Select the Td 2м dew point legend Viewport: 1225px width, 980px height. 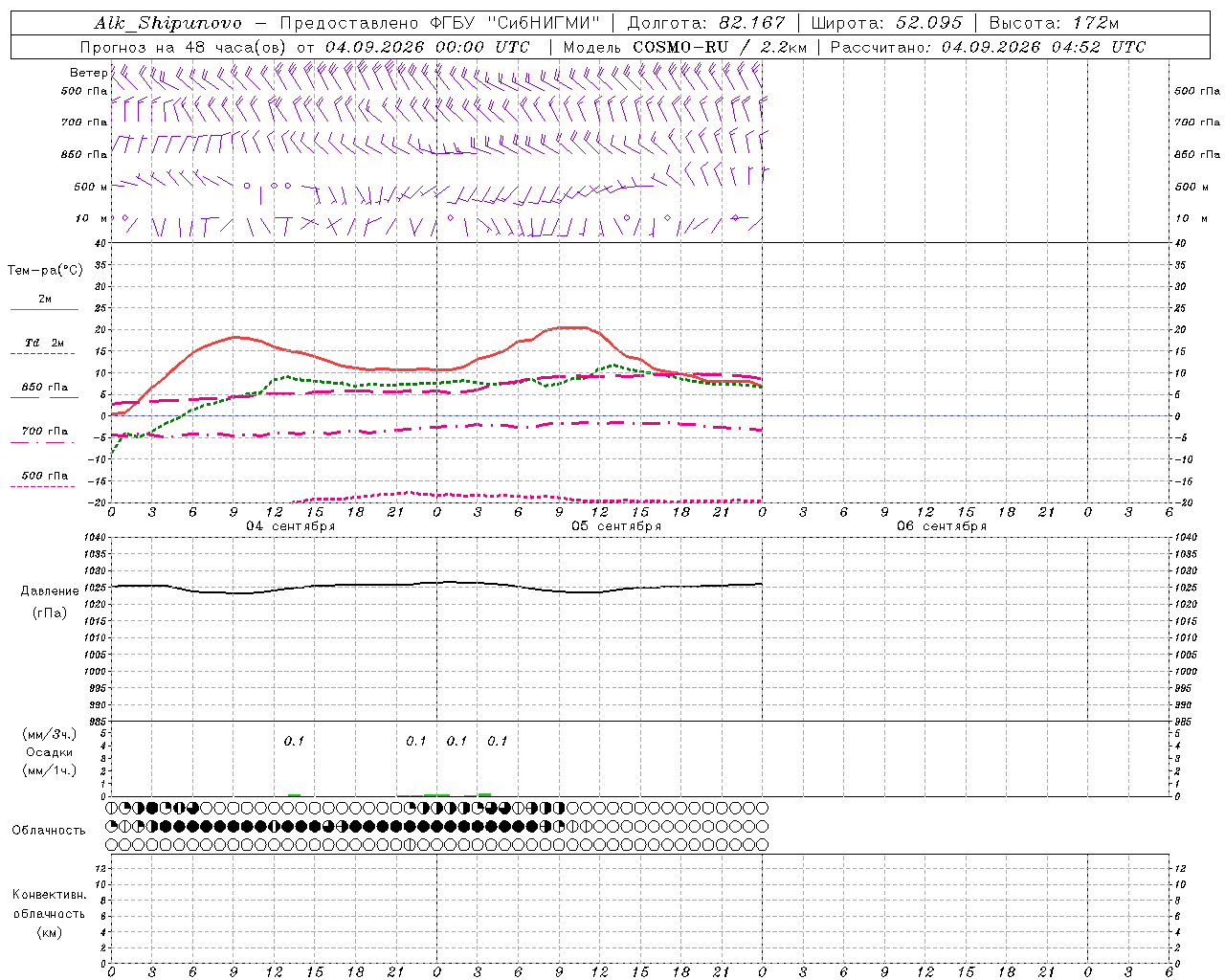[x=44, y=346]
